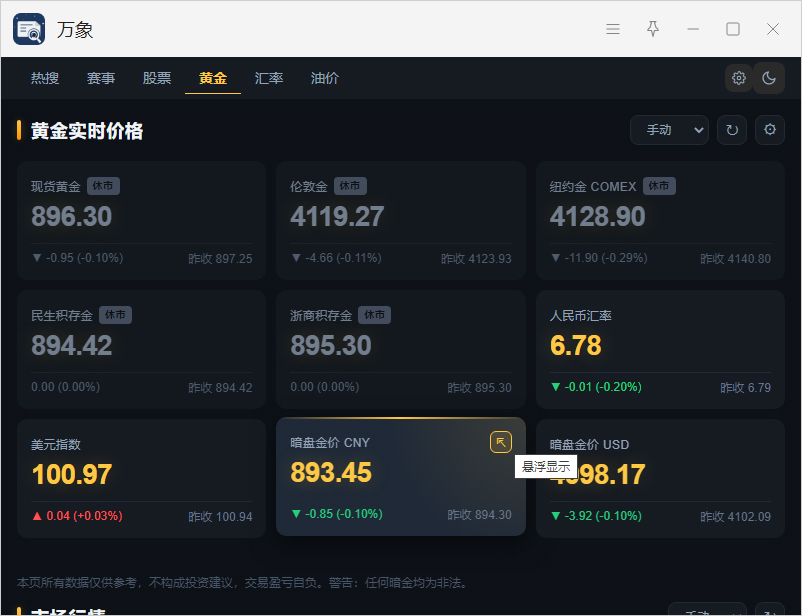Switch to the 股票 tab
This screenshot has width=802, height=616.
point(157,78)
